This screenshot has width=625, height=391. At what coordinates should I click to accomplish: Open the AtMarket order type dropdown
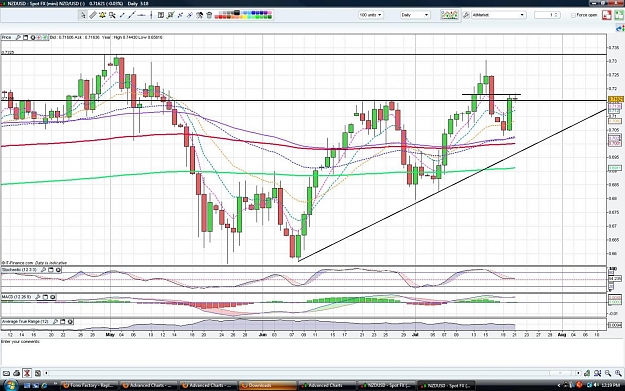(498, 15)
